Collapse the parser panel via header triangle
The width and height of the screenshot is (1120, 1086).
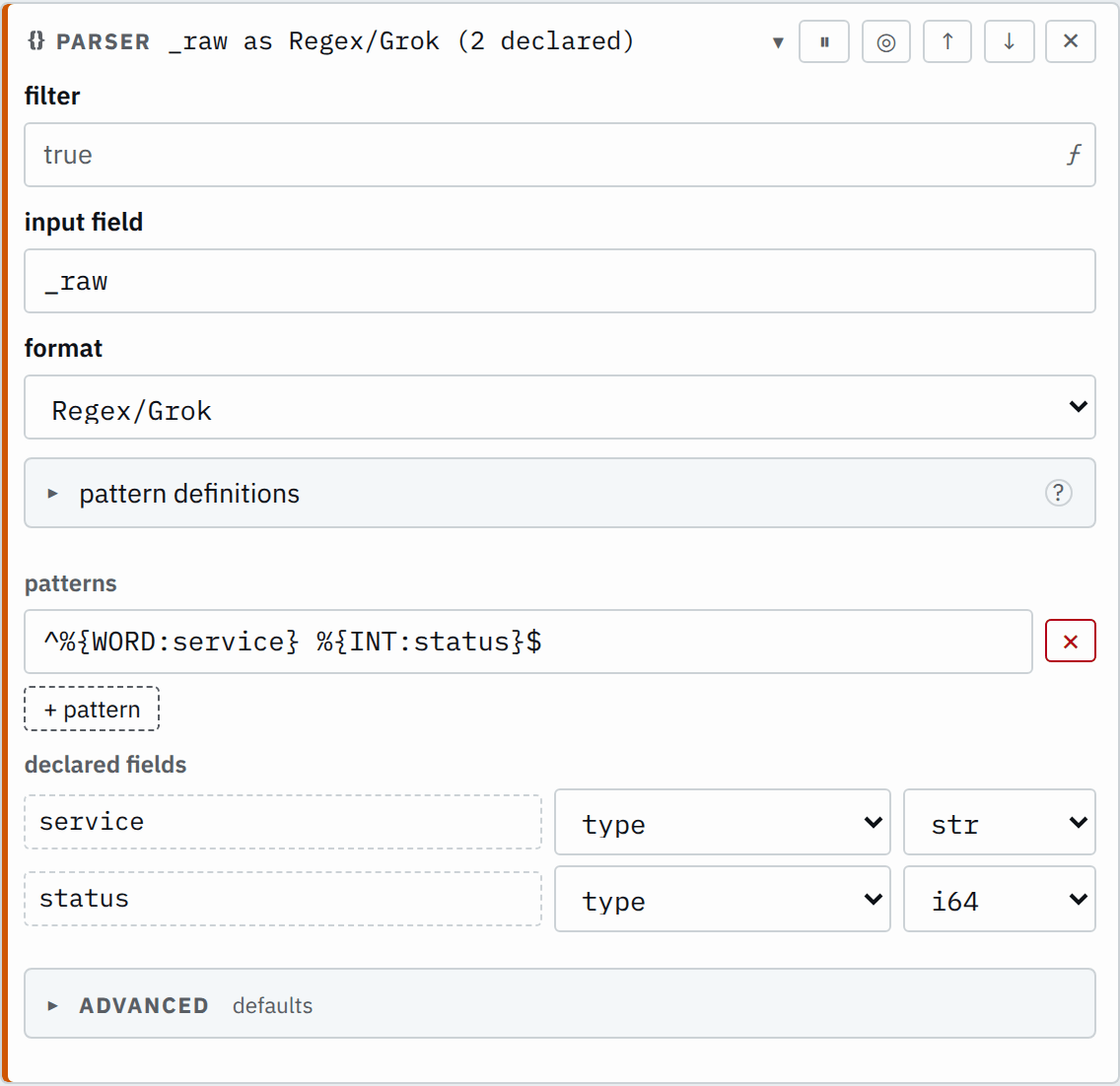pos(778,42)
